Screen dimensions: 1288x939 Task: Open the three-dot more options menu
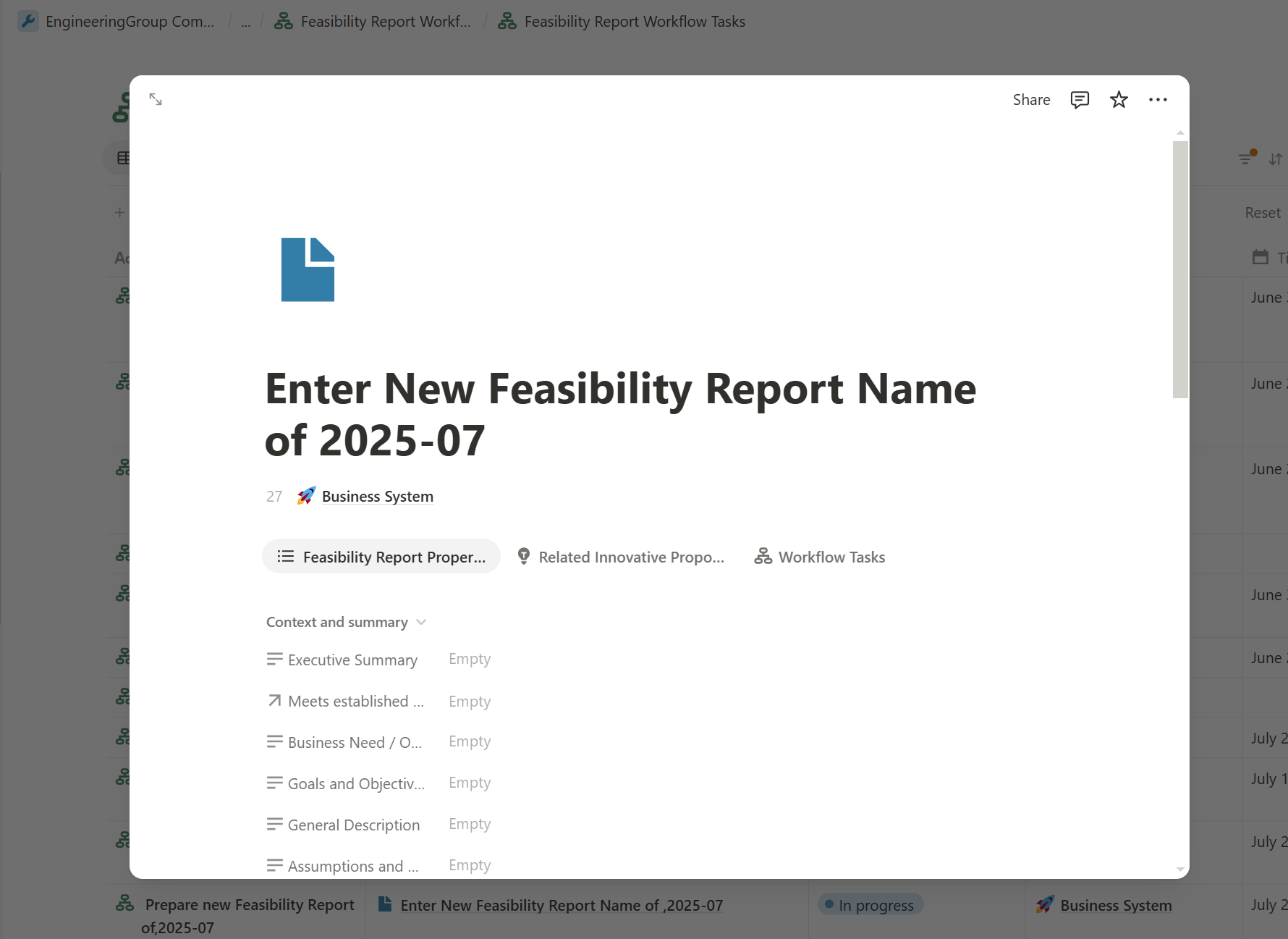(x=1158, y=100)
